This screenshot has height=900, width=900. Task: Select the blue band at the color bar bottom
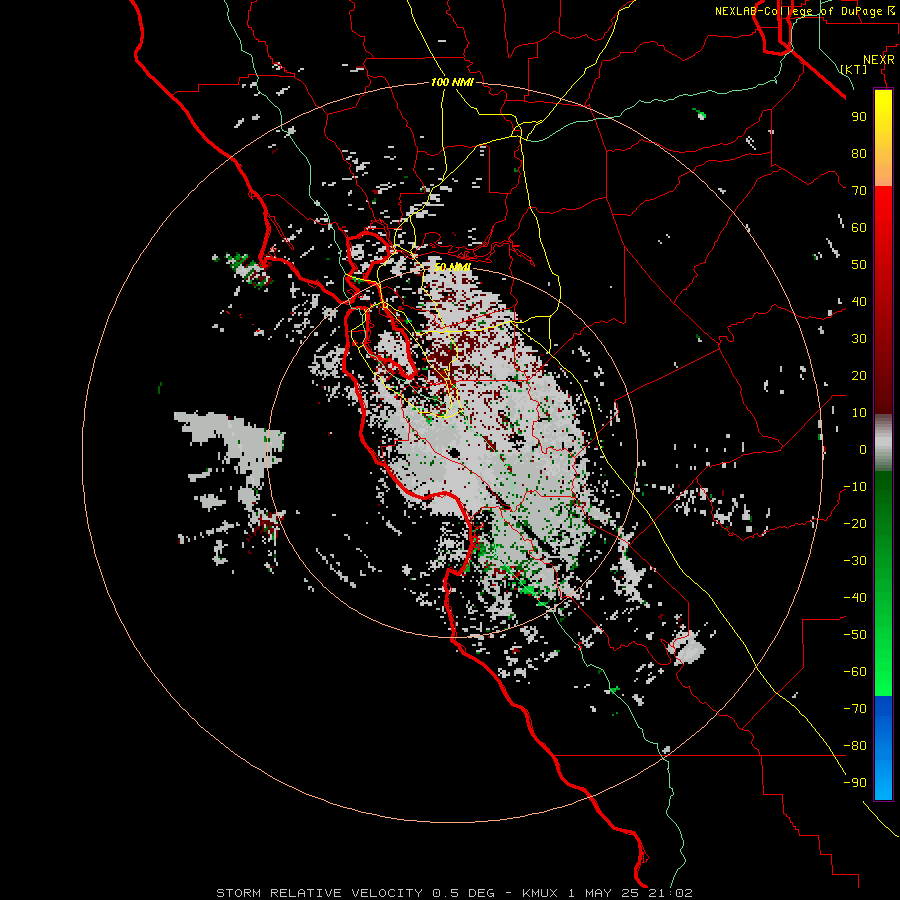tap(883, 748)
